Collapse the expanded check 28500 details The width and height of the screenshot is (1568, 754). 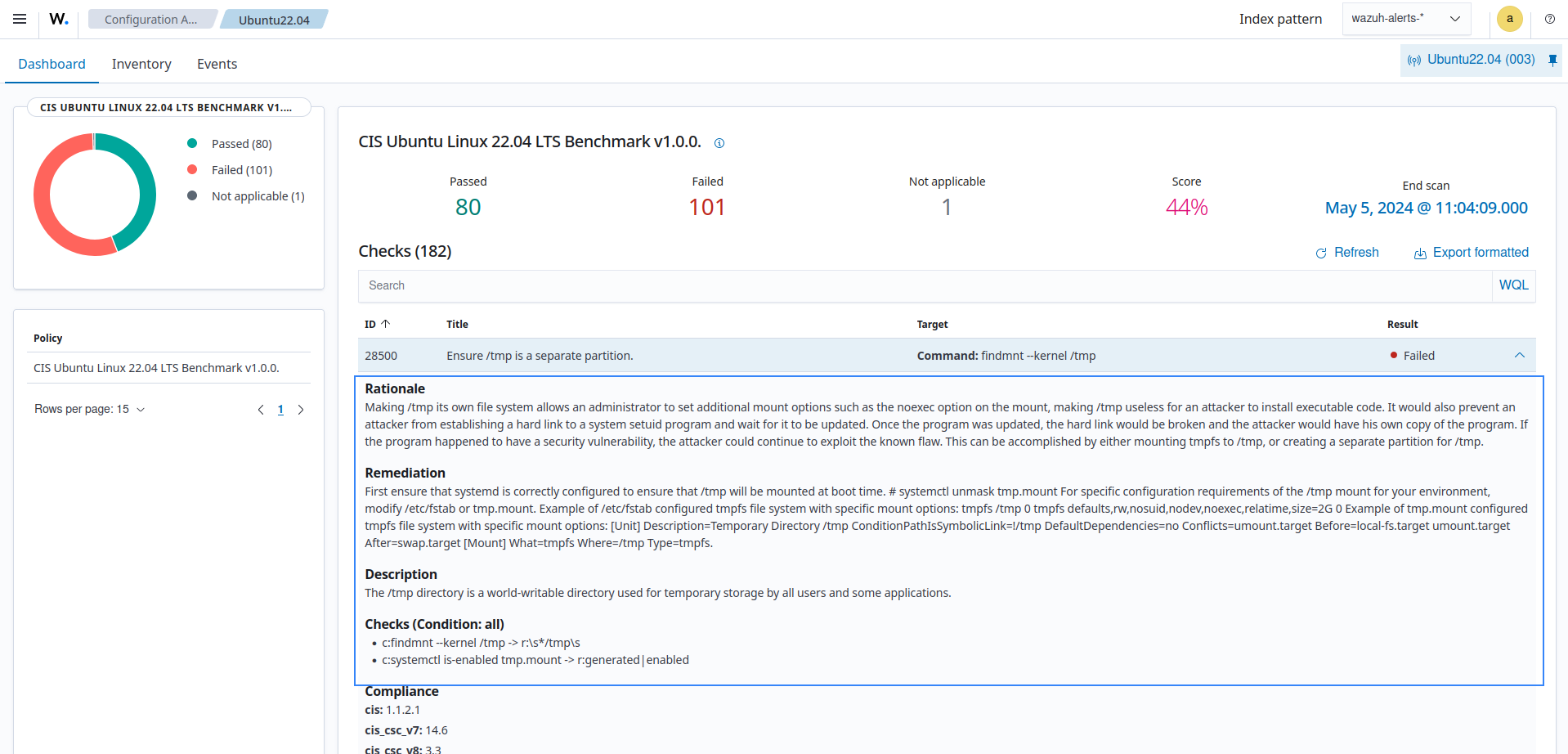(1520, 355)
